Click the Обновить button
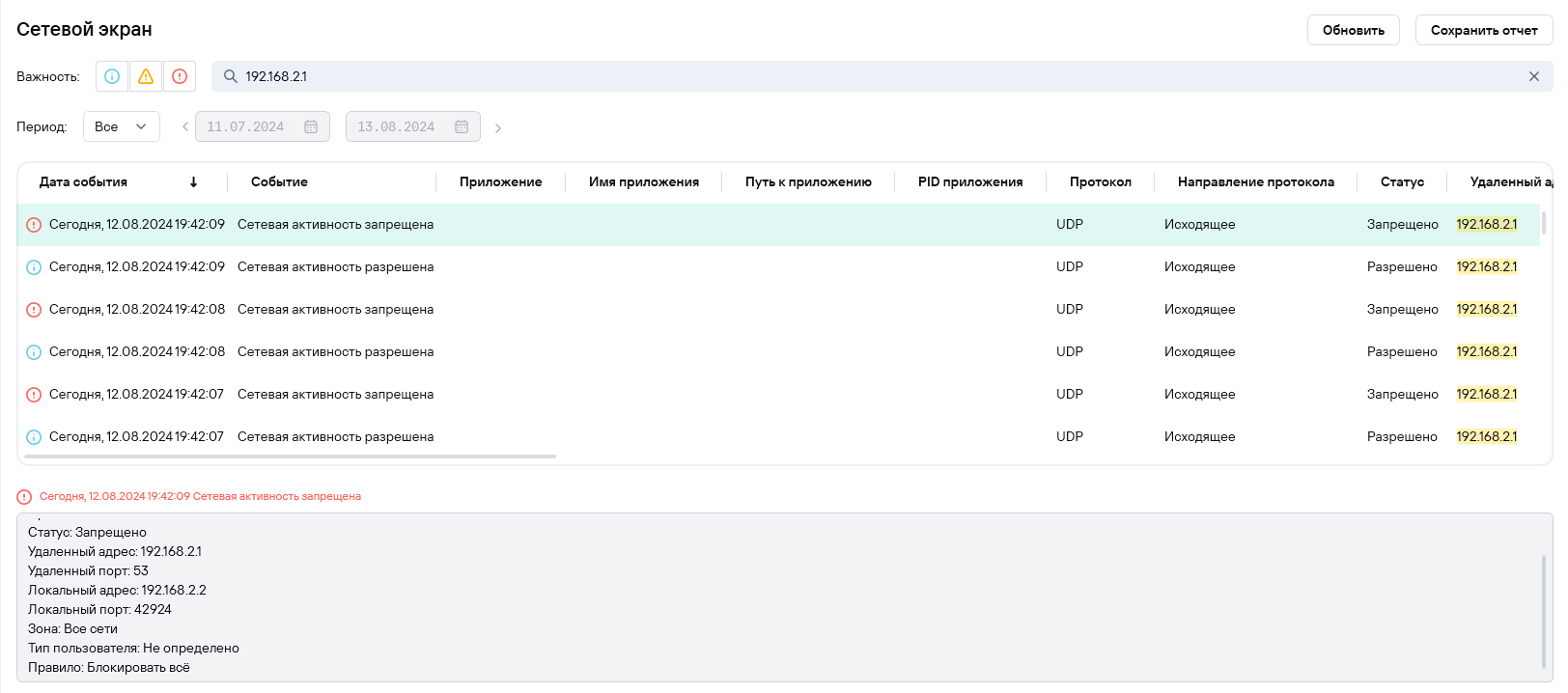The width and height of the screenshot is (1568, 693). coord(1353,30)
